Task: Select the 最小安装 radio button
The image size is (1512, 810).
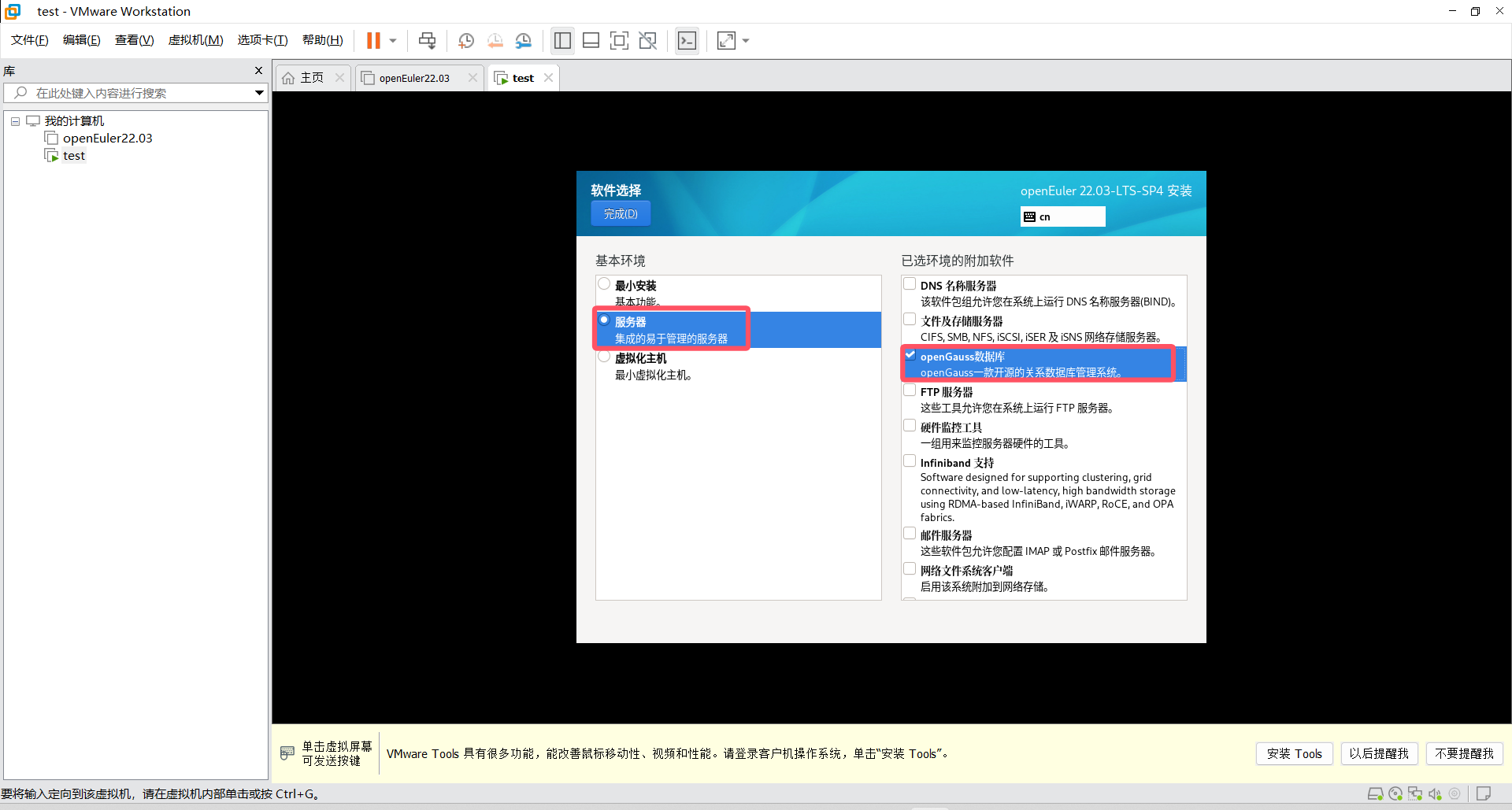Action: point(604,284)
